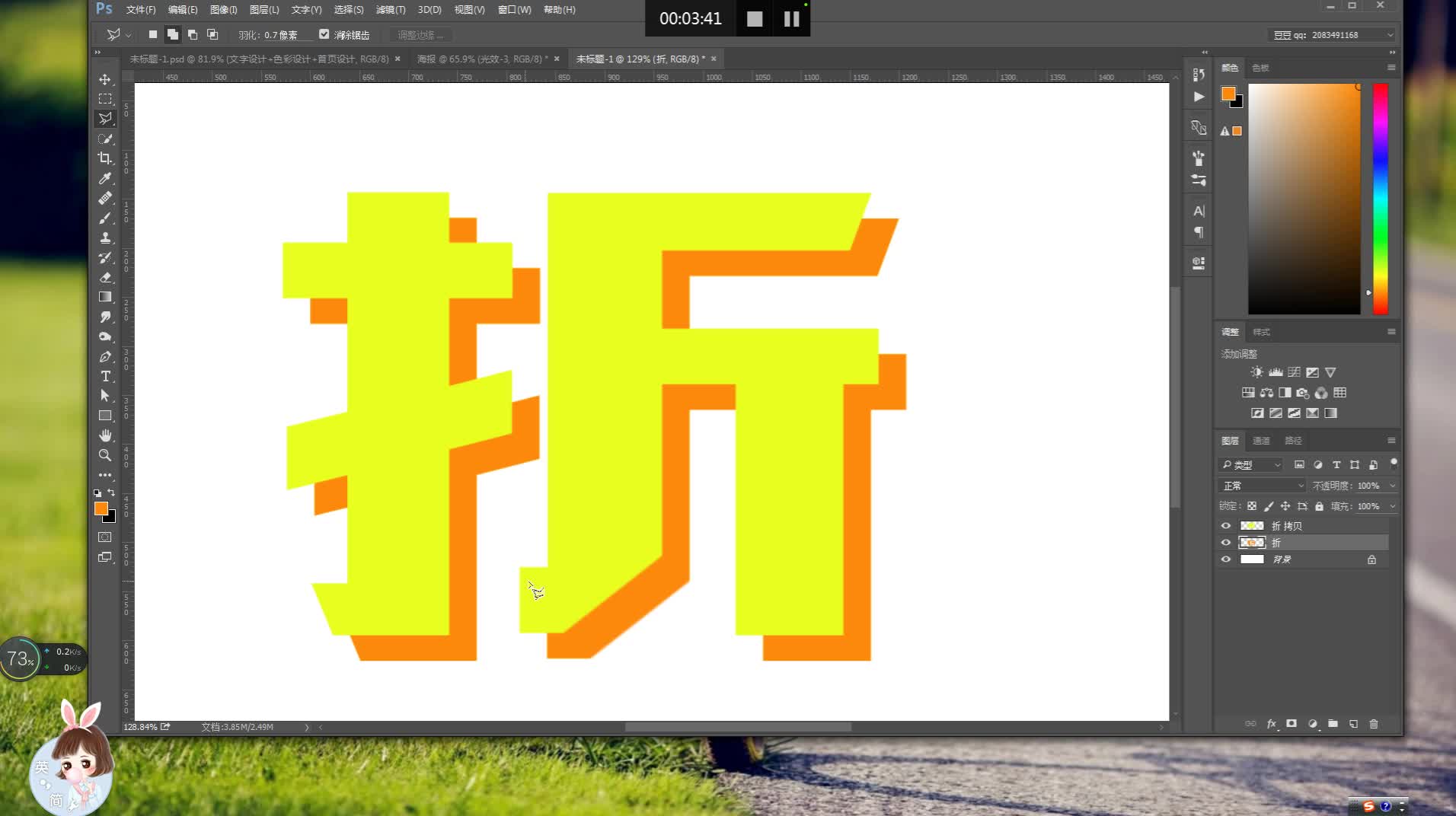1456x816 pixels.
Task: Open the 滤镜 menu
Action: (390, 10)
